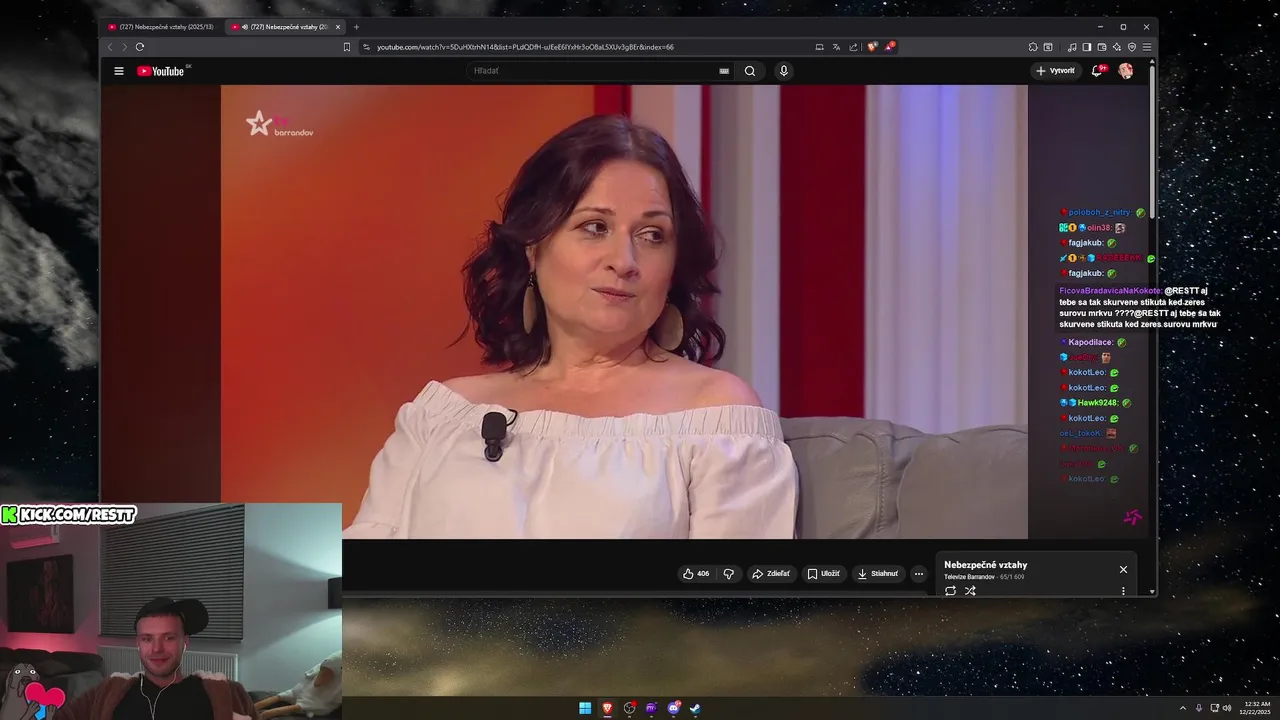
Task: Click the share page icon in address bar
Action: tap(853, 47)
